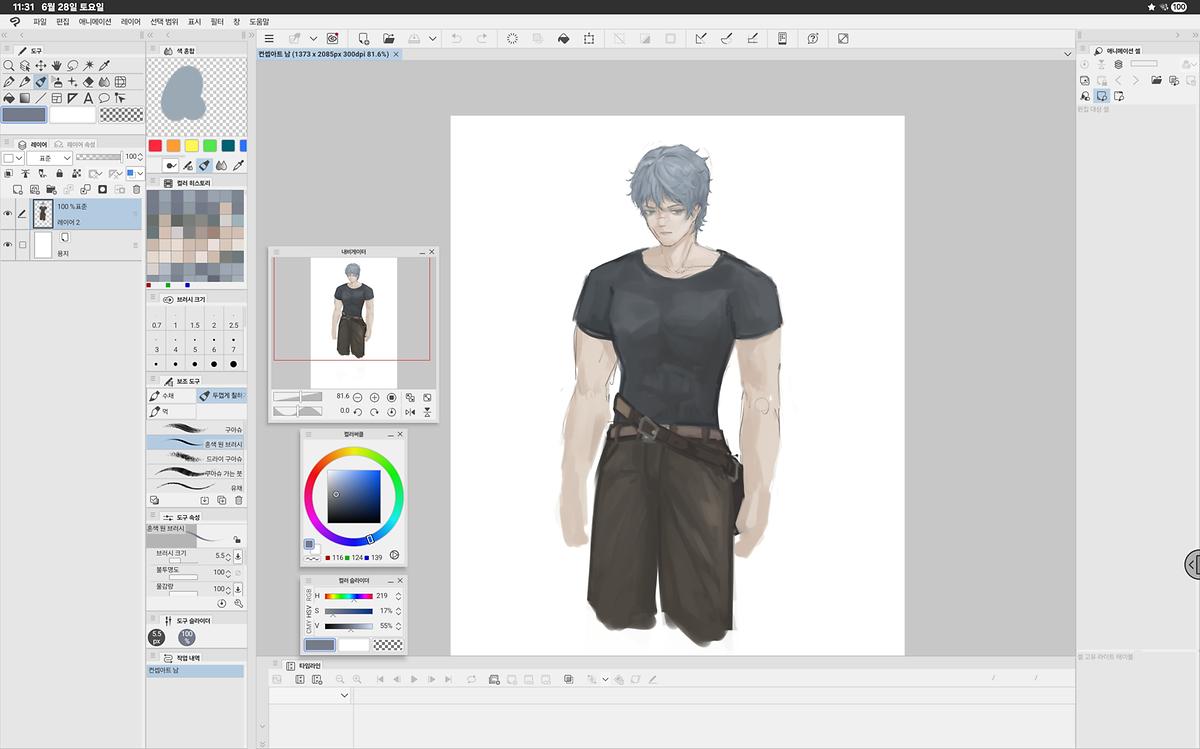Close the 컨셉아트 남 canvas tab

tap(396, 54)
